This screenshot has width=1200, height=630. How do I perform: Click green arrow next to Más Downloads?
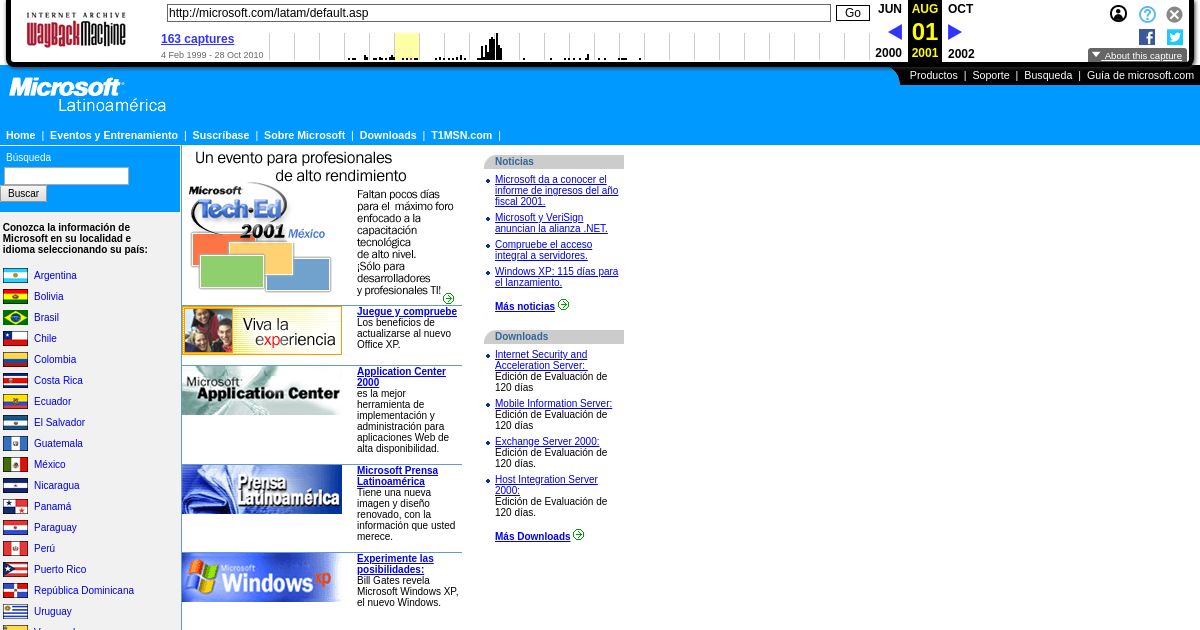(578, 535)
